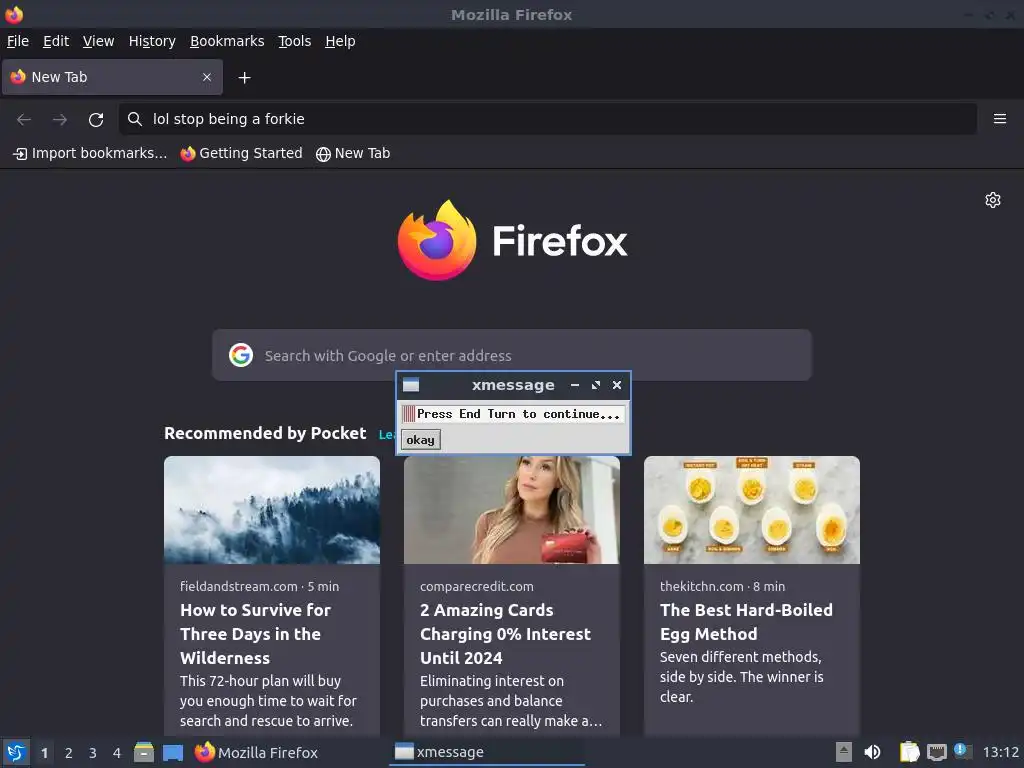Viewport: 1024px width, 768px height.
Task: Click okay in the xmessage dialog
Action: tap(421, 440)
